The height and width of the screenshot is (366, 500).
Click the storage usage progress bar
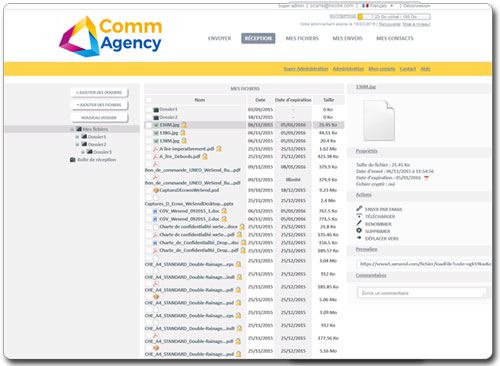tap(394, 16)
